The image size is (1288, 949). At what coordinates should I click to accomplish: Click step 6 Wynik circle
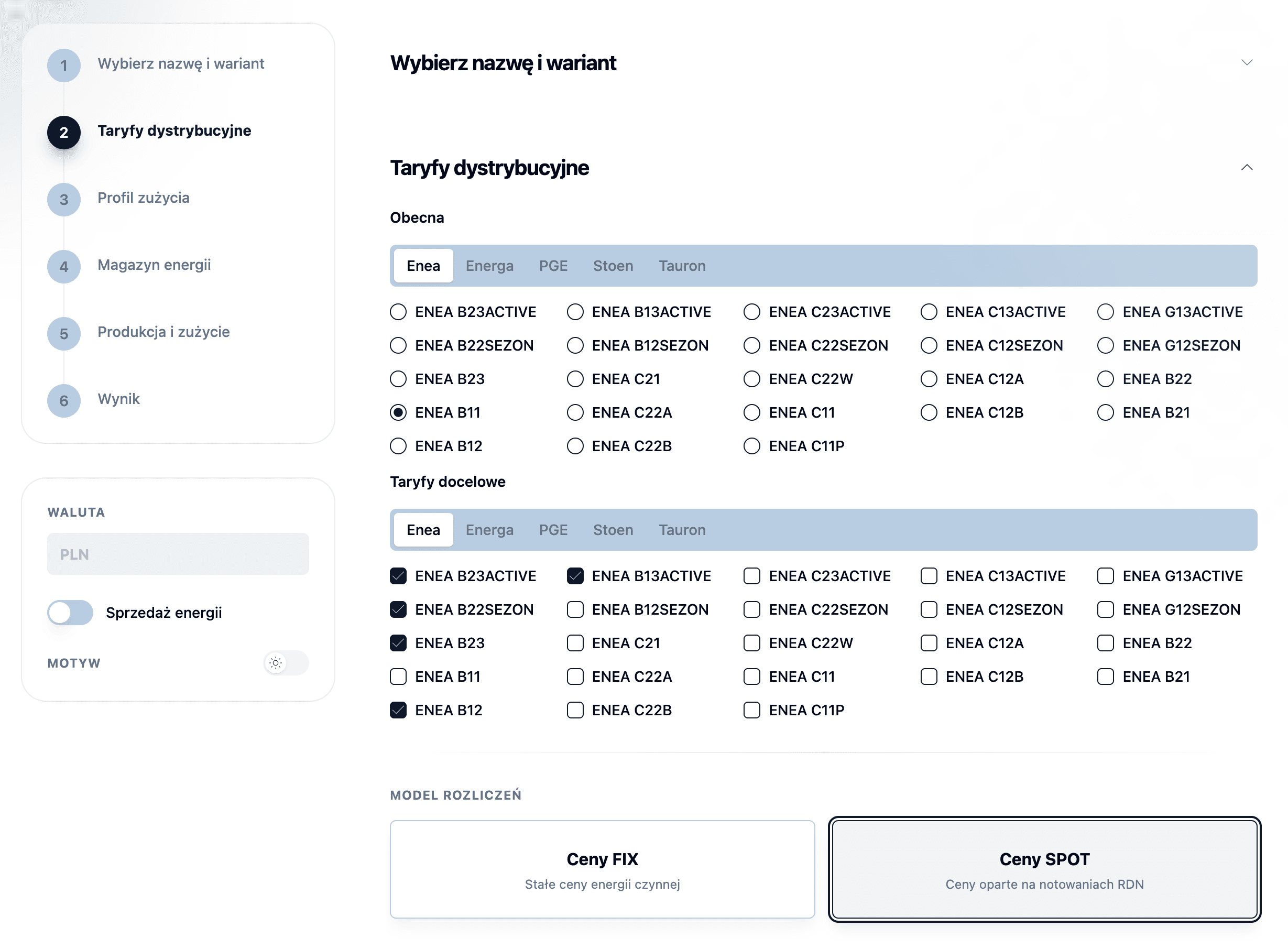pos(64,400)
